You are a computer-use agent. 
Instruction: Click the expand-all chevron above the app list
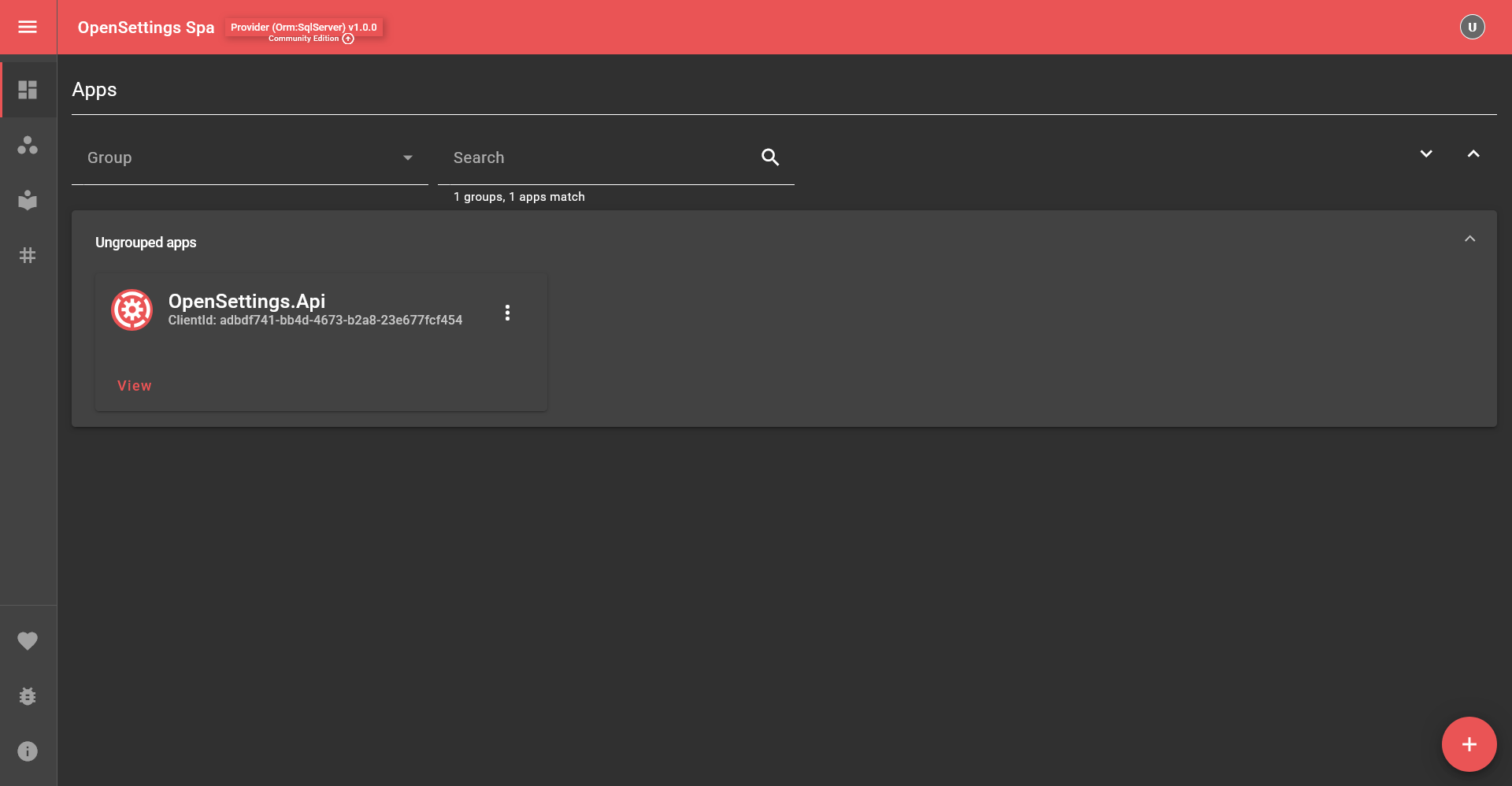tap(1425, 154)
